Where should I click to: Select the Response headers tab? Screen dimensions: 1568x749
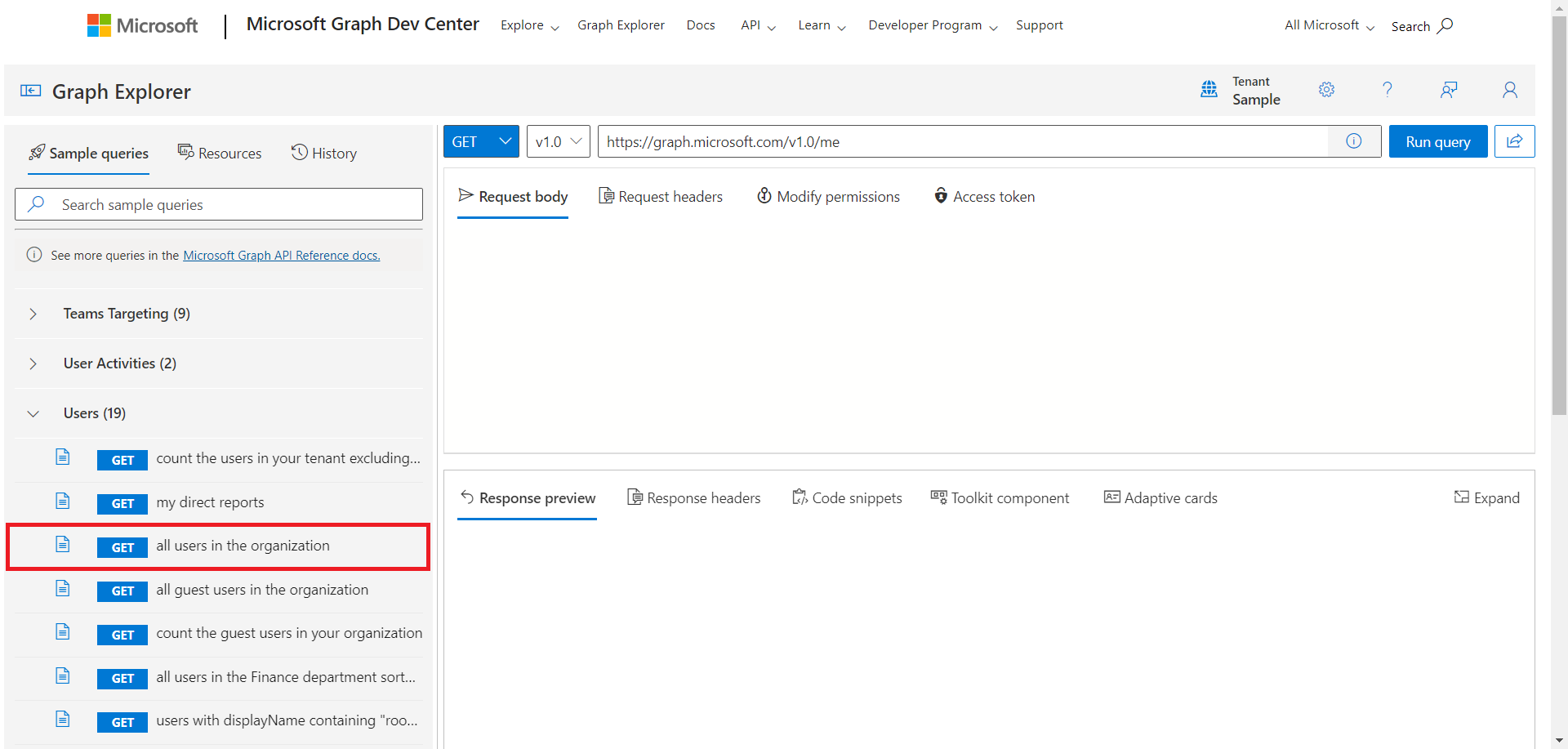694,498
